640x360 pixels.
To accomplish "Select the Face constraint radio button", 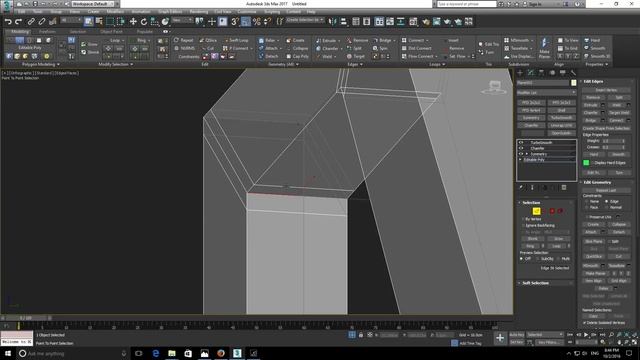I will pos(587,207).
